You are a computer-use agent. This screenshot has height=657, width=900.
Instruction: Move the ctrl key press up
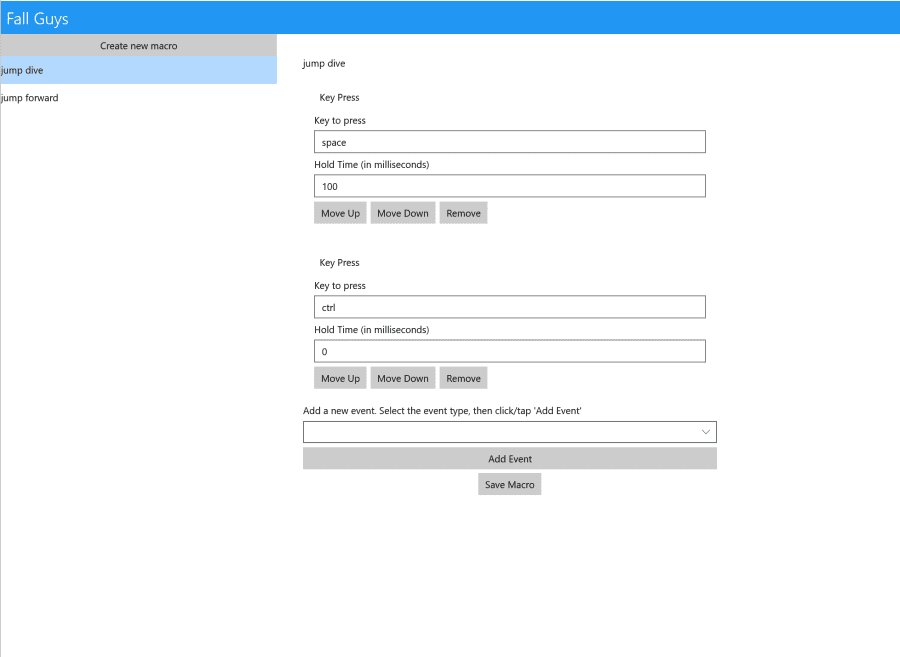(340, 377)
